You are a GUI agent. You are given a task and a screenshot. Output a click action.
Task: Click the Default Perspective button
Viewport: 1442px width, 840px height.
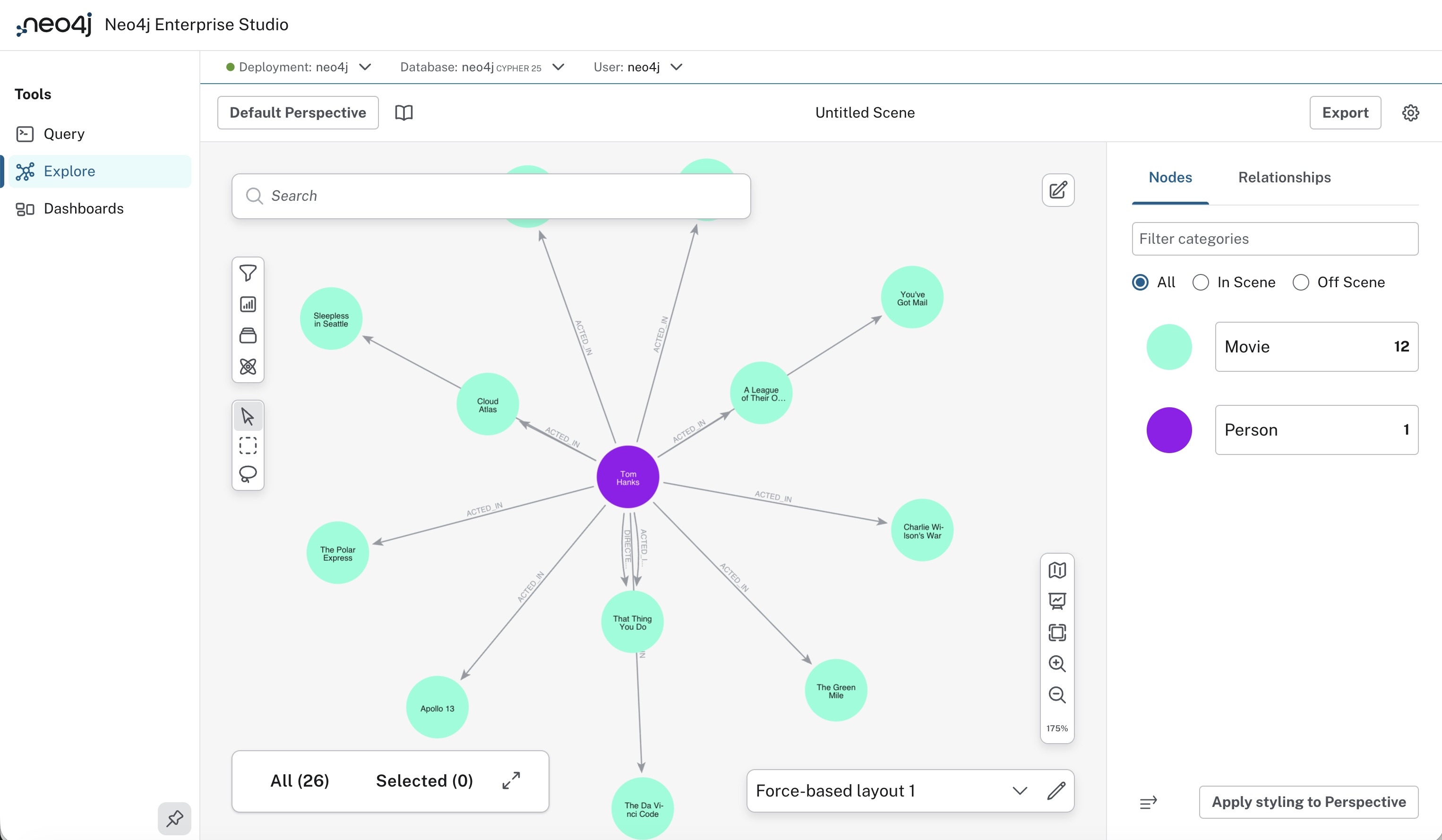pyautogui.click(x=298, y=113)
